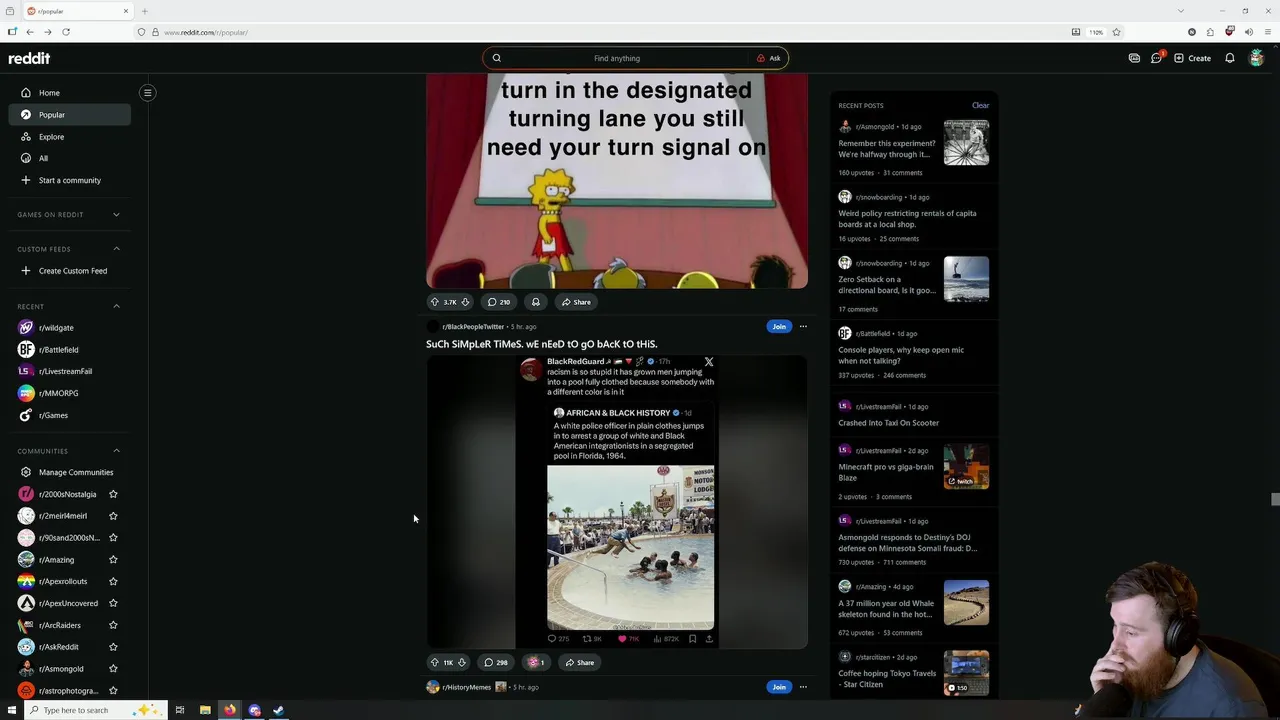Open notifications bell
Image resolution: width=1280 pixels, height=720 pixels.
[x=1229, y=58]
